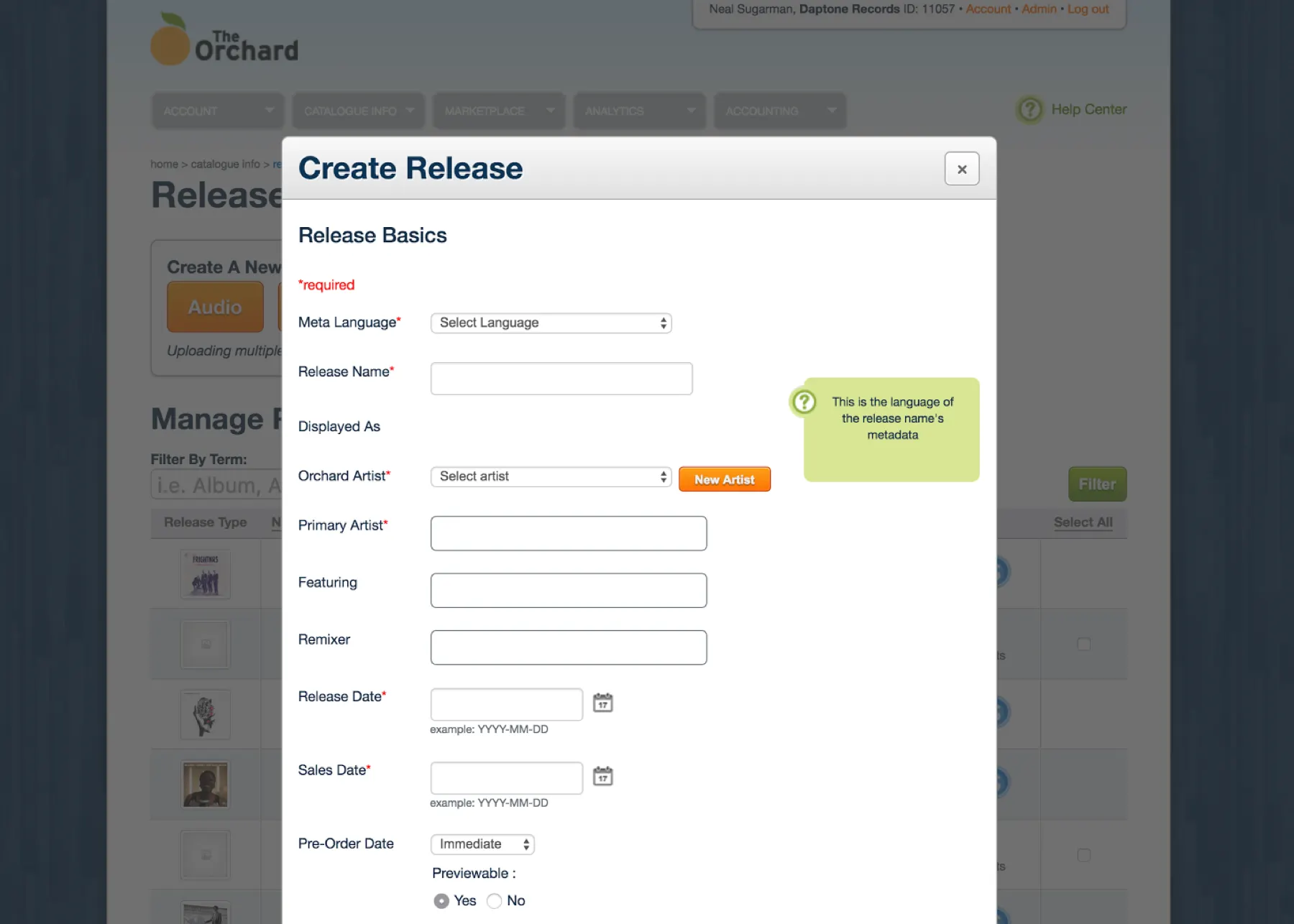Click the Audio button behind the dialog

[215, 307]
